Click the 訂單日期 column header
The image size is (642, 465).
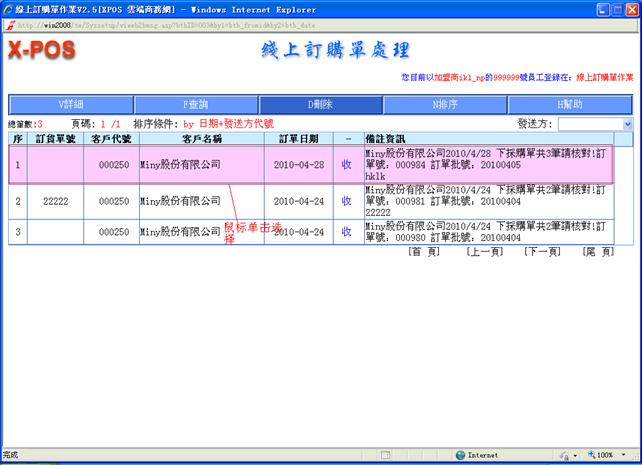298,139
